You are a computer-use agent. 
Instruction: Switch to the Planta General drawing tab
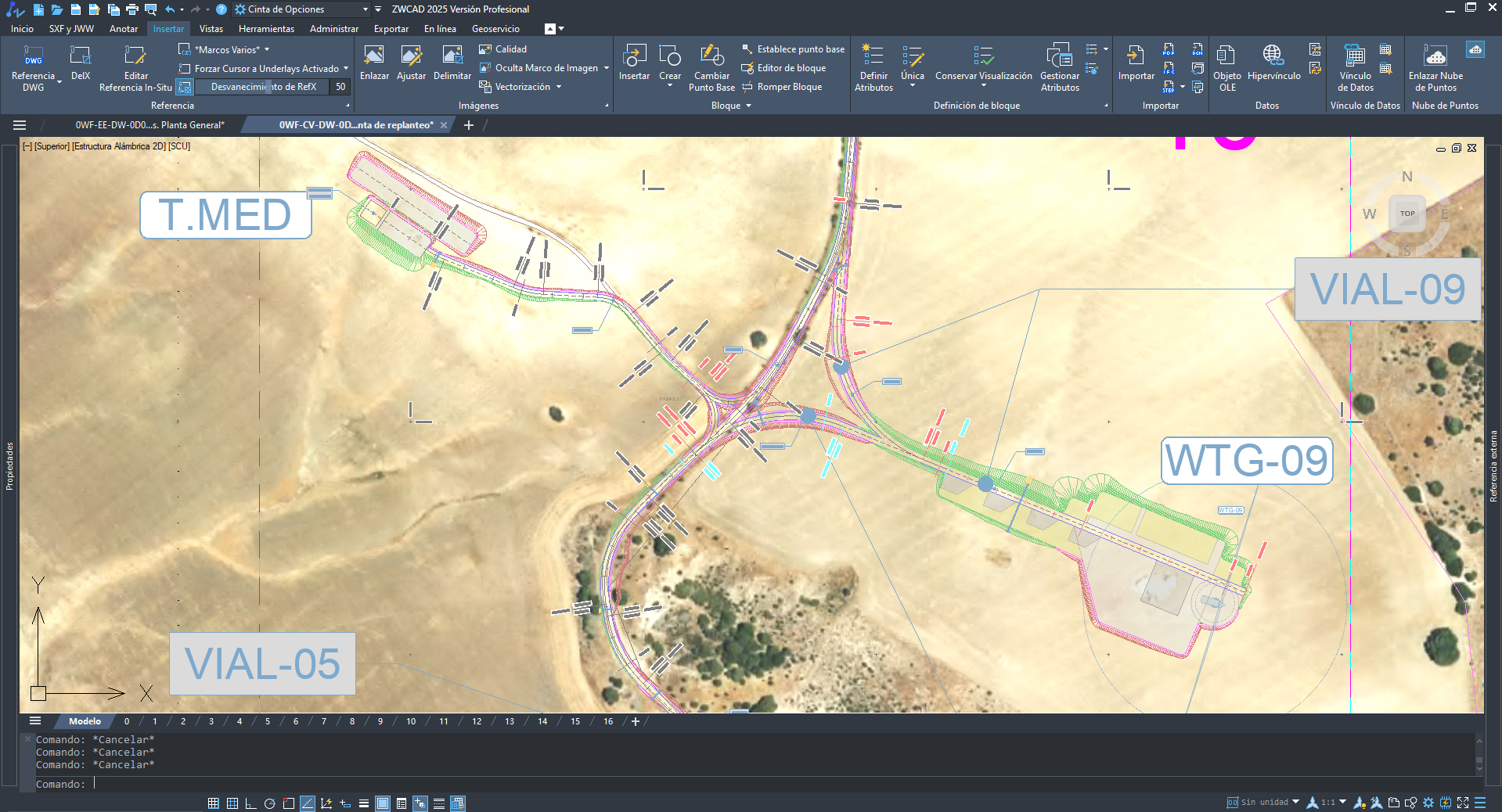point(149,125)
